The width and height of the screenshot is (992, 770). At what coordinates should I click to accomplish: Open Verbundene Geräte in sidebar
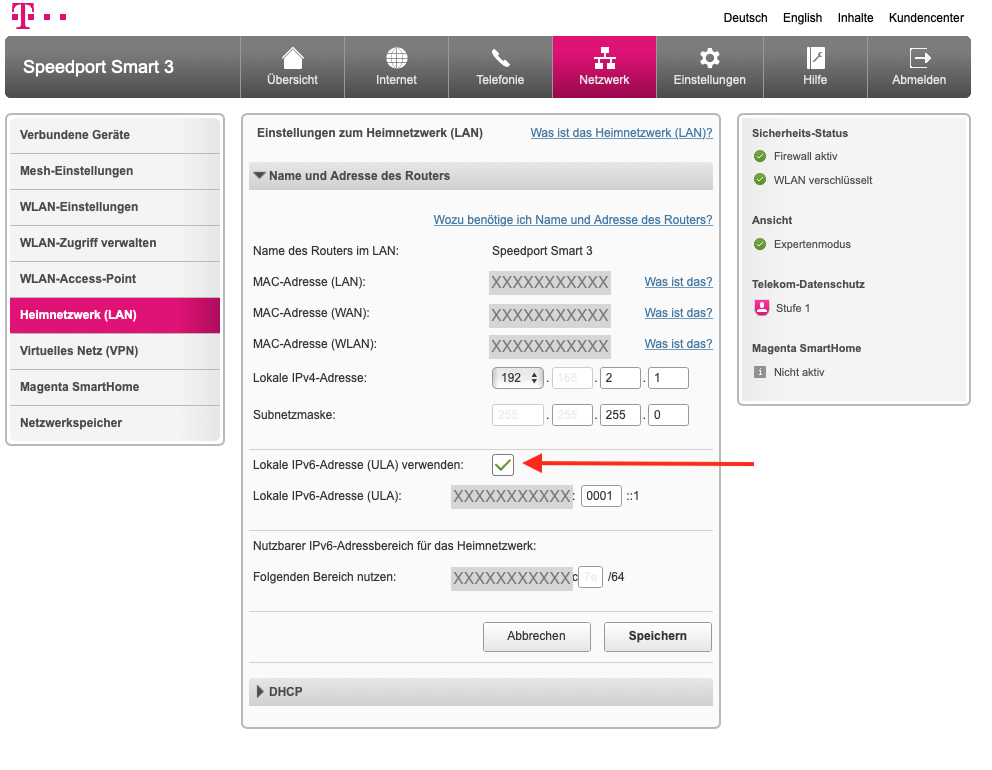[115, 135]
